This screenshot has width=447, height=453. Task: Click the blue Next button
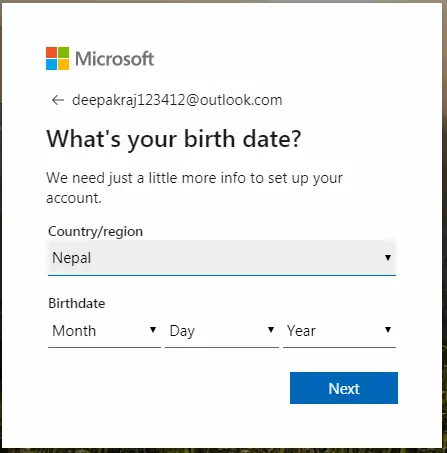click(344, 388)
